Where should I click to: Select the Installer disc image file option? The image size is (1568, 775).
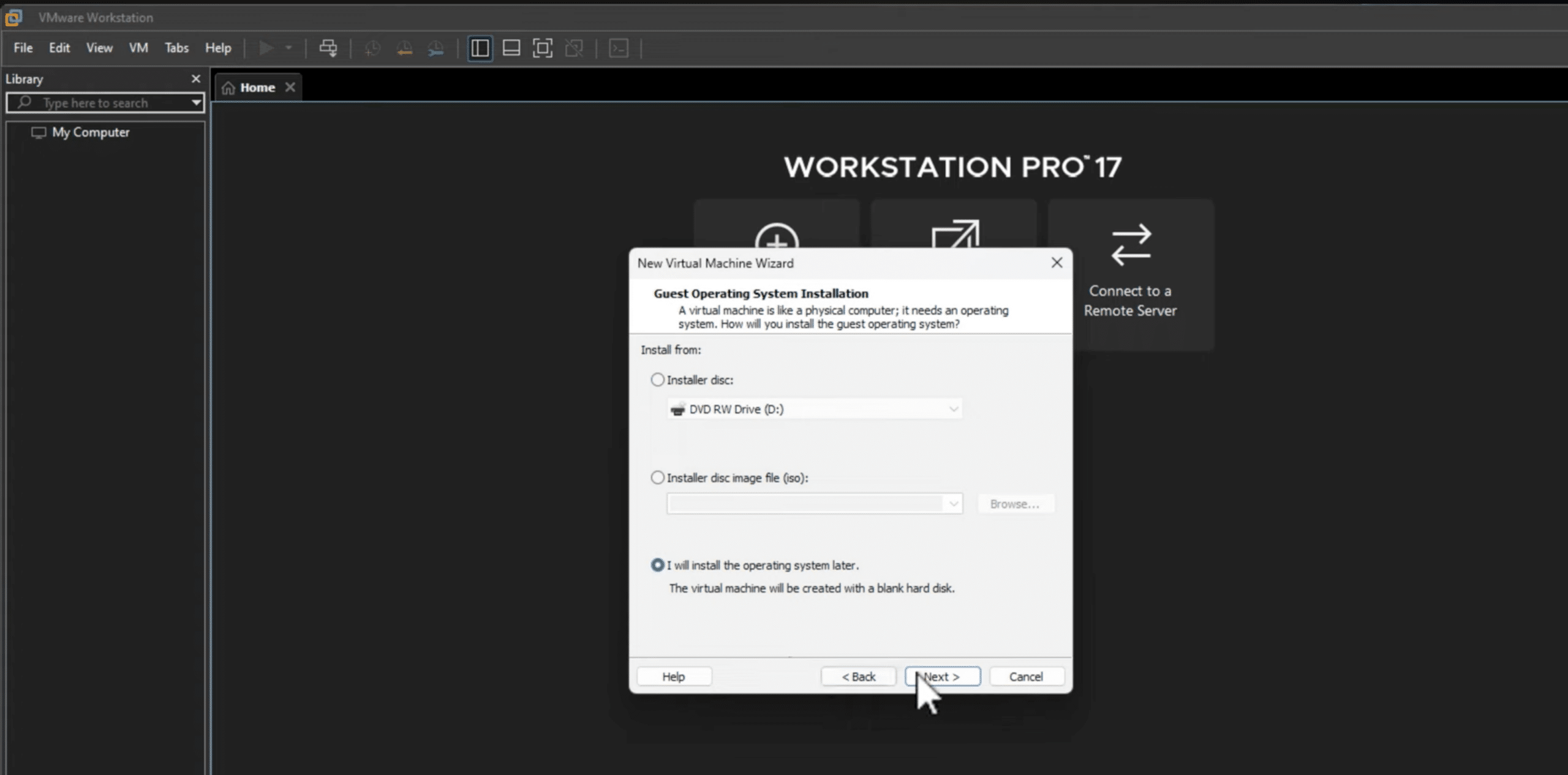click(x=657, y=477)
